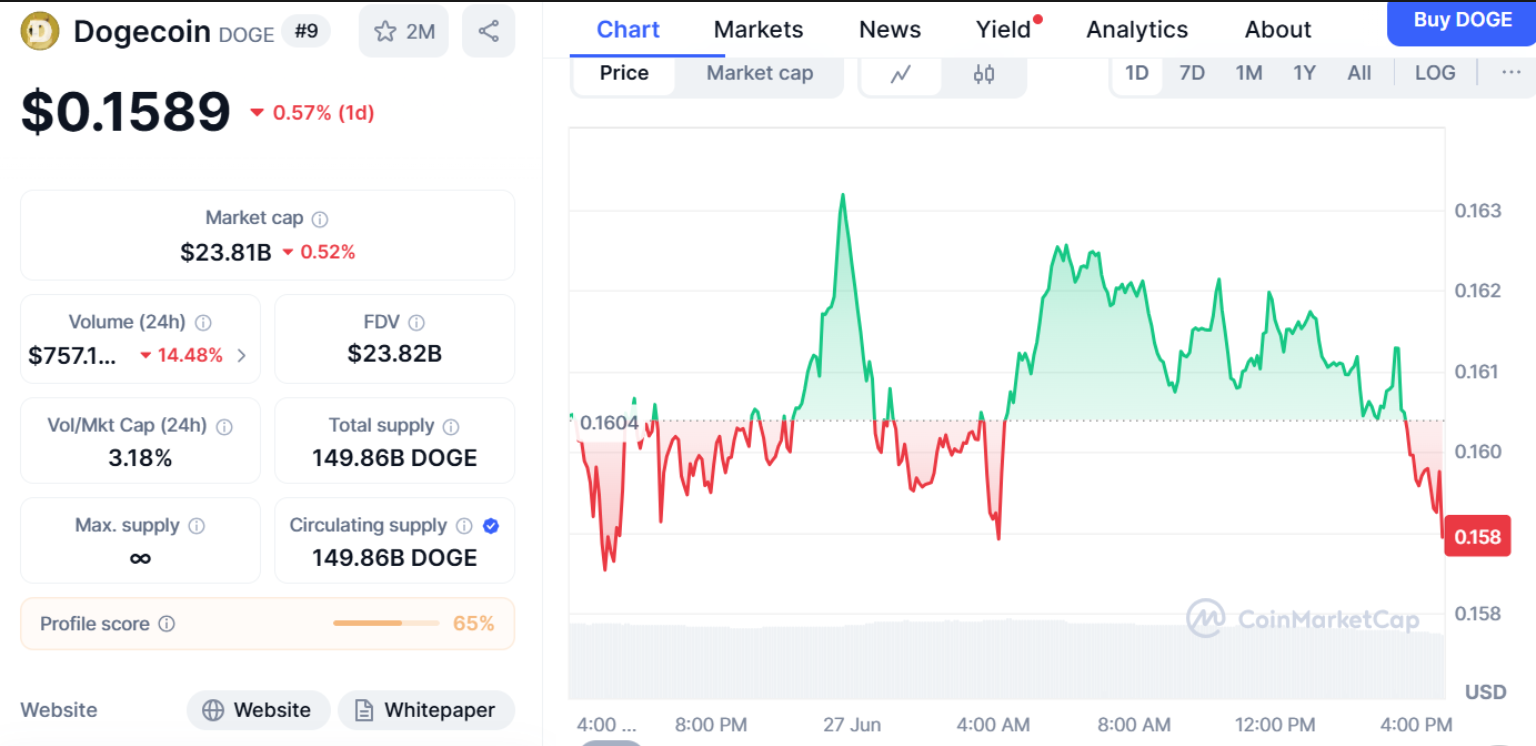This screenshot has width=1536, height=746.
Task: Show info tooltip for Total supply
Action: pos(451,427)
